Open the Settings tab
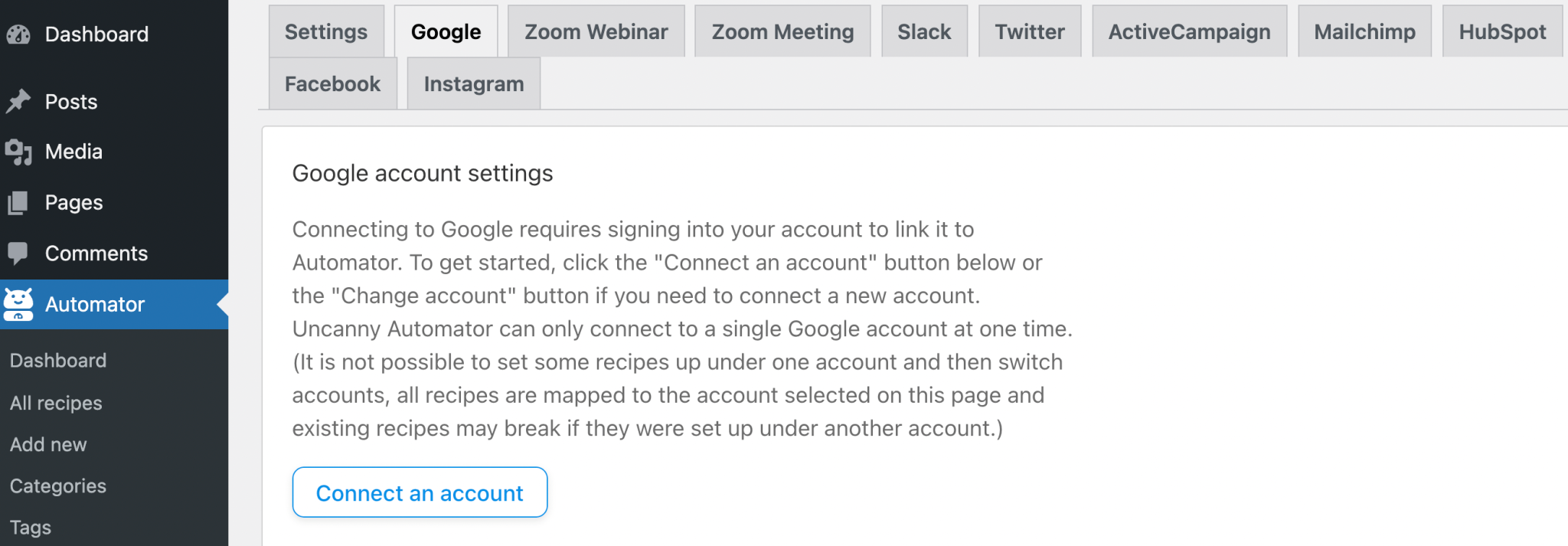Viewport: 1568px width, 546px height. [x=326, y=32]
